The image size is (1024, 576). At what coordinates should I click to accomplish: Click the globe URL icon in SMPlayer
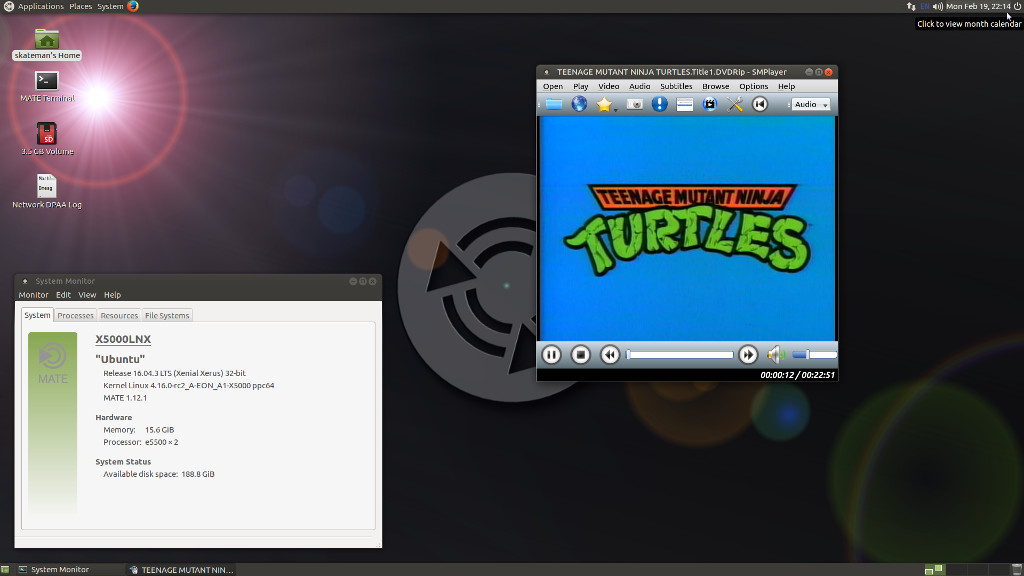[579, 104]
